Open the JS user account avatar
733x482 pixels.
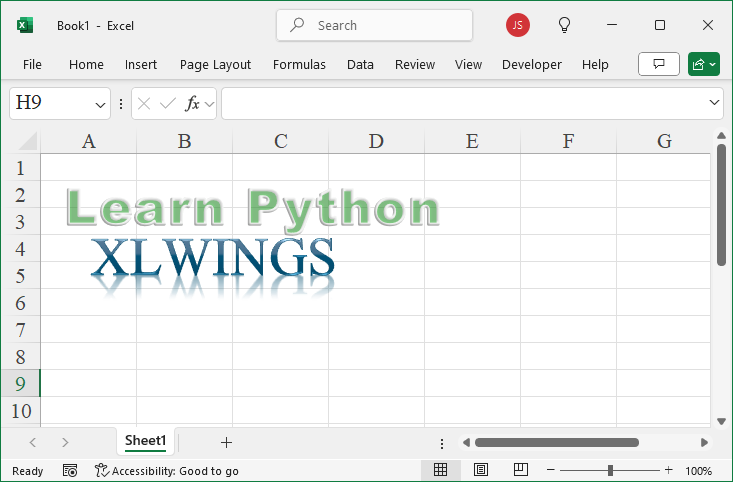pos(517,25)
